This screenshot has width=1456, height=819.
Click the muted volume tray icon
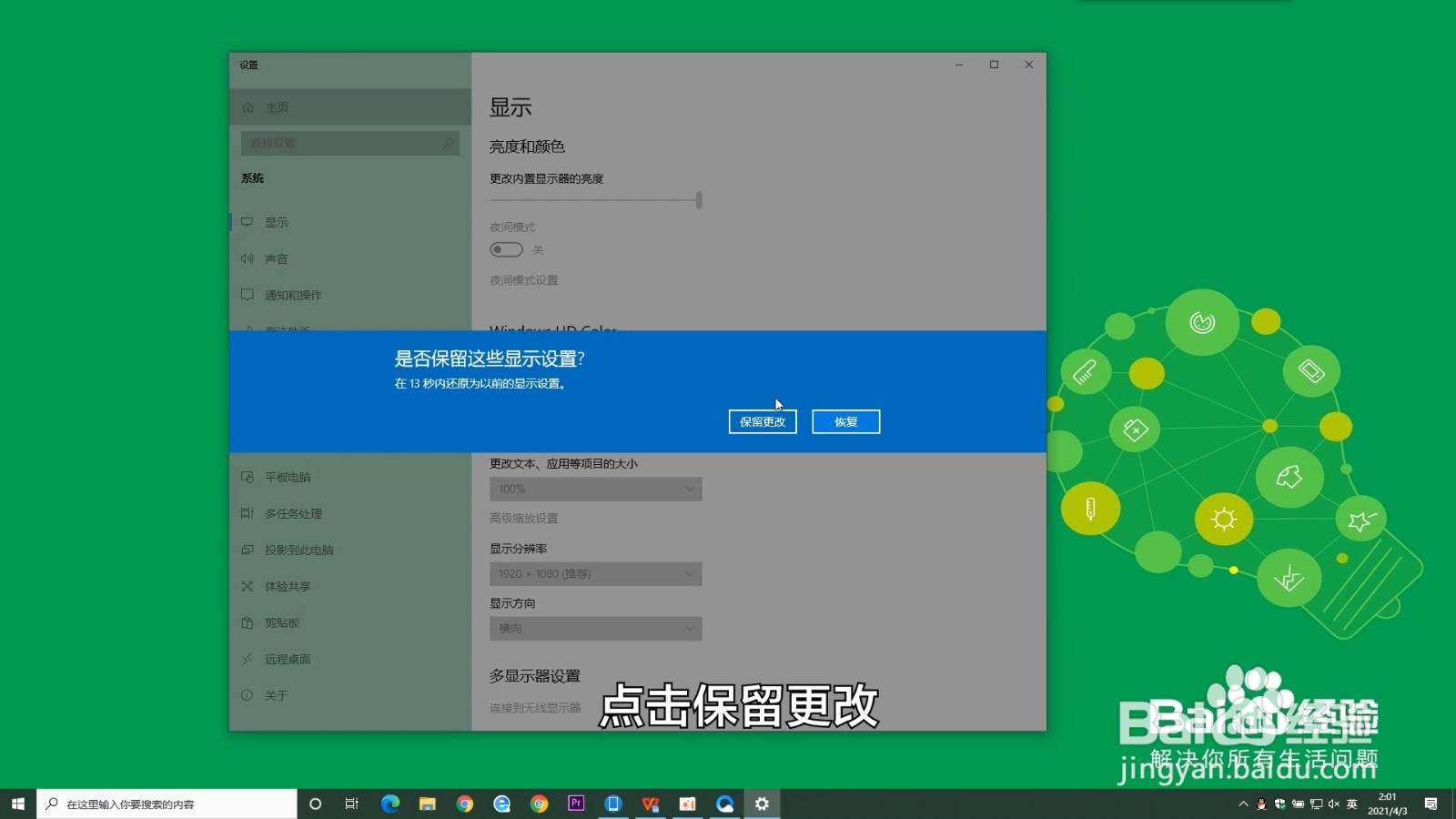(x=1334, y=804)
